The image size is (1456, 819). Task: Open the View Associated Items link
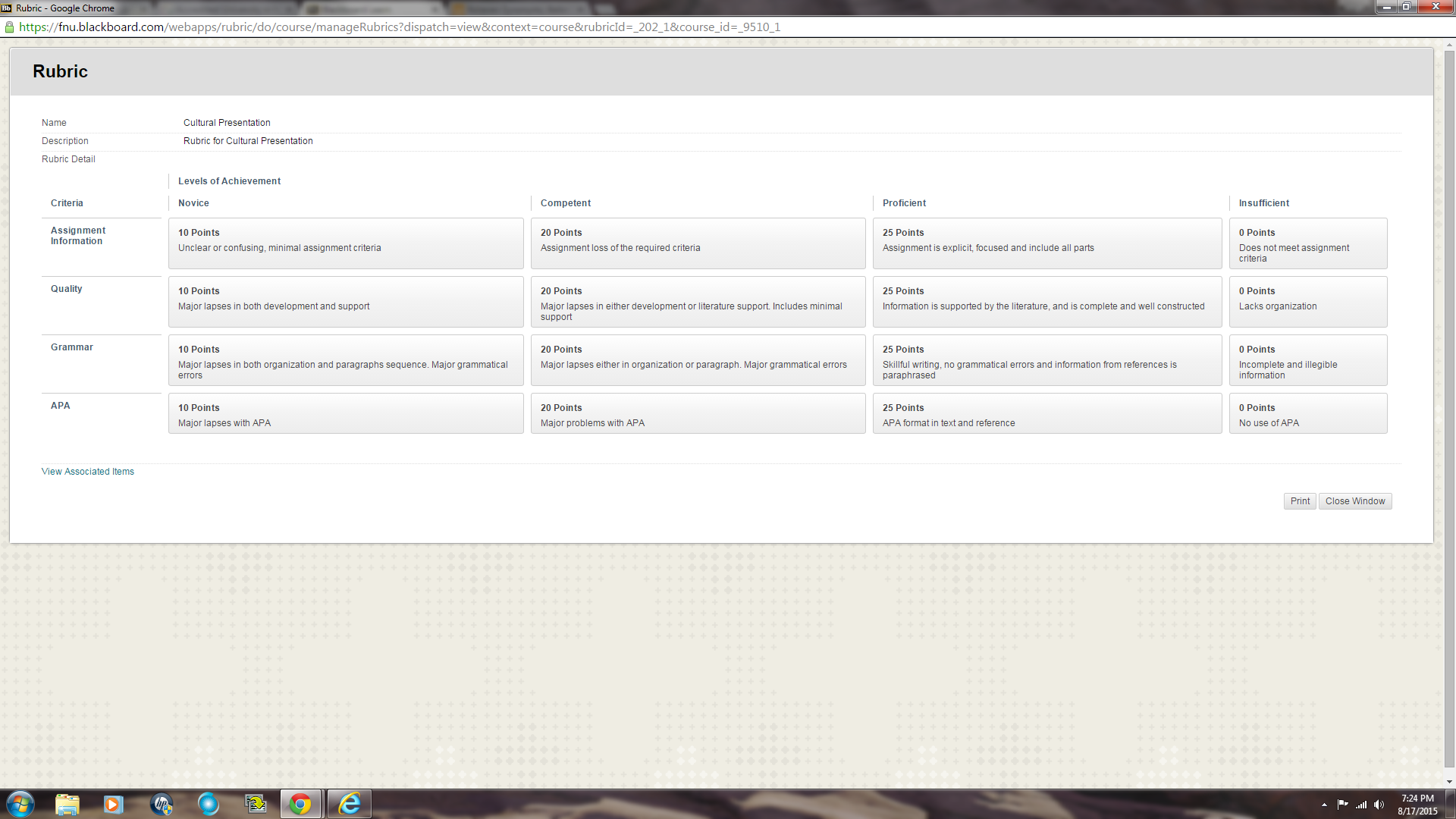pyautogui.click(x=87, y=471)
